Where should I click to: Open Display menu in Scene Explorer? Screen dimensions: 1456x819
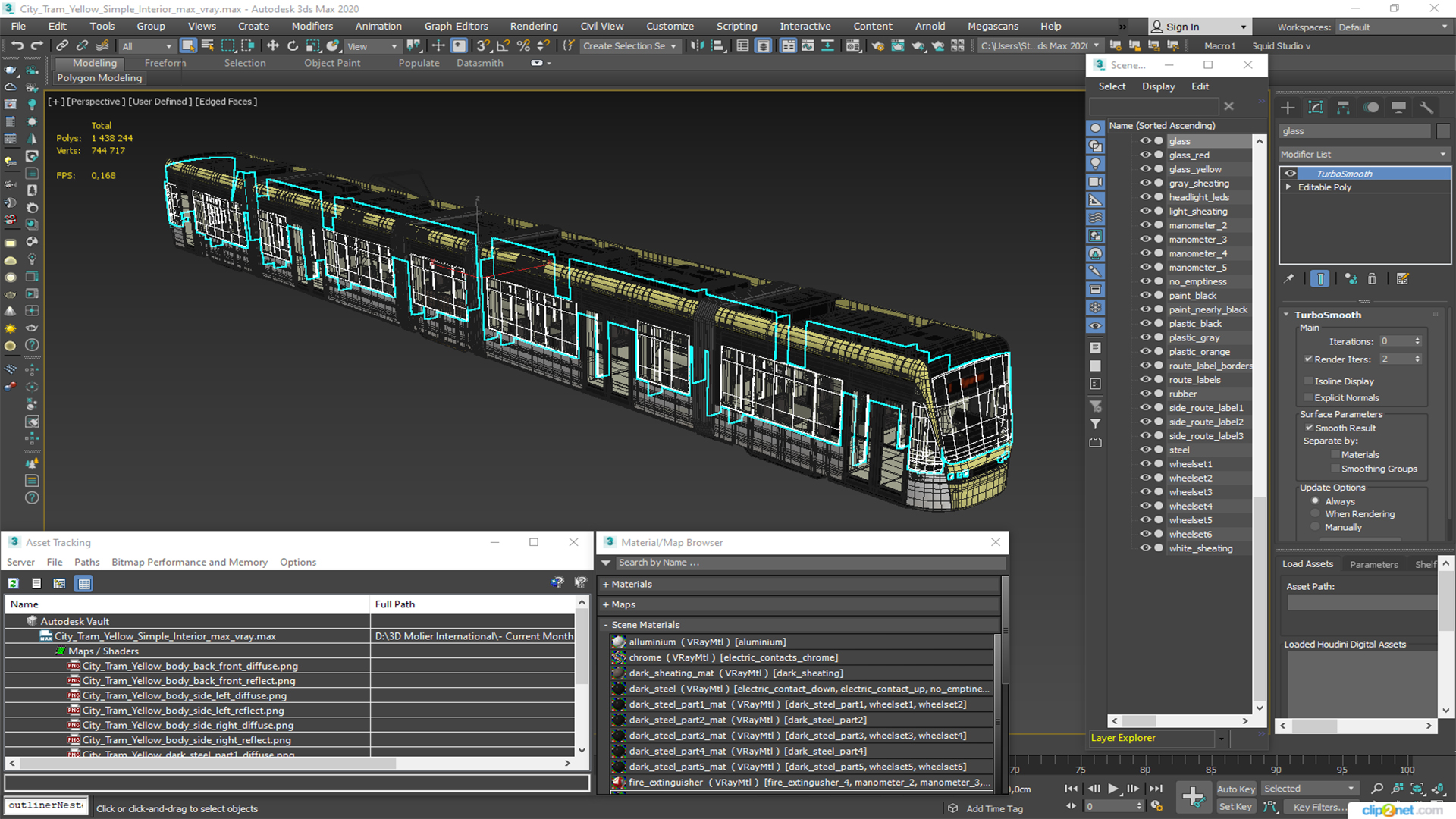click(x=1159, y=86)
